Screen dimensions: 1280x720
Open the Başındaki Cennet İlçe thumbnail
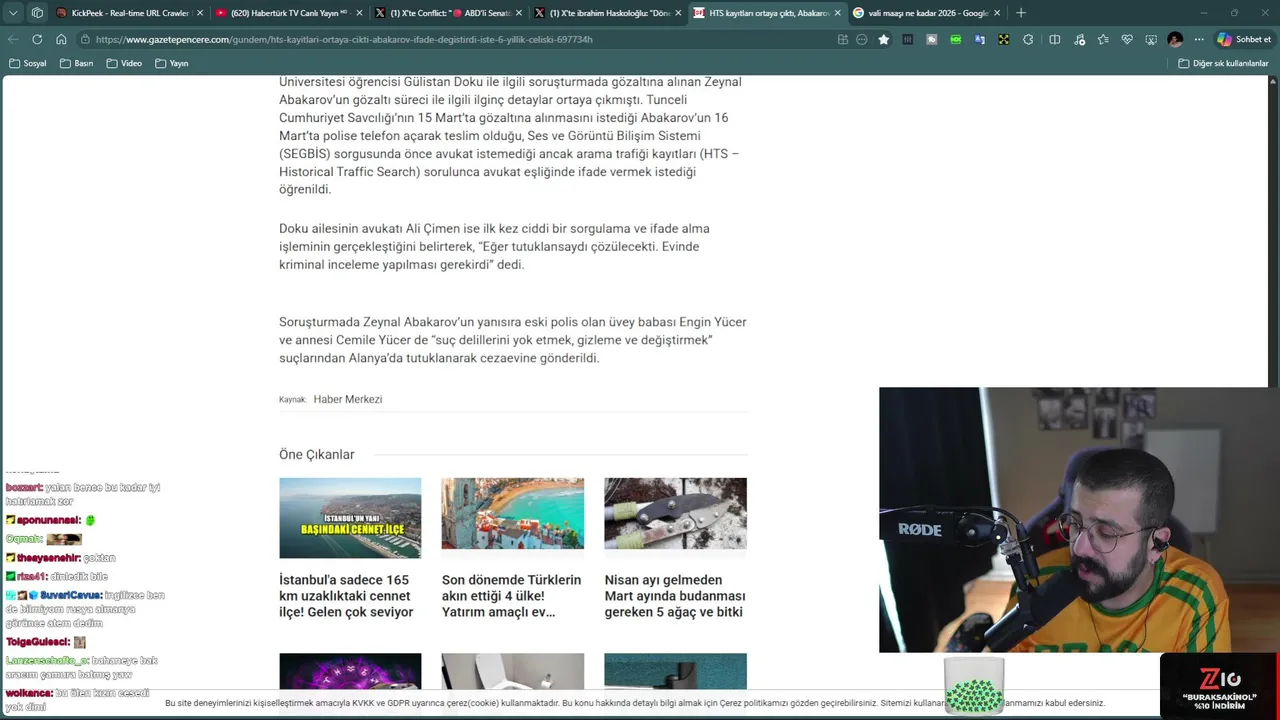pos(350,518)
